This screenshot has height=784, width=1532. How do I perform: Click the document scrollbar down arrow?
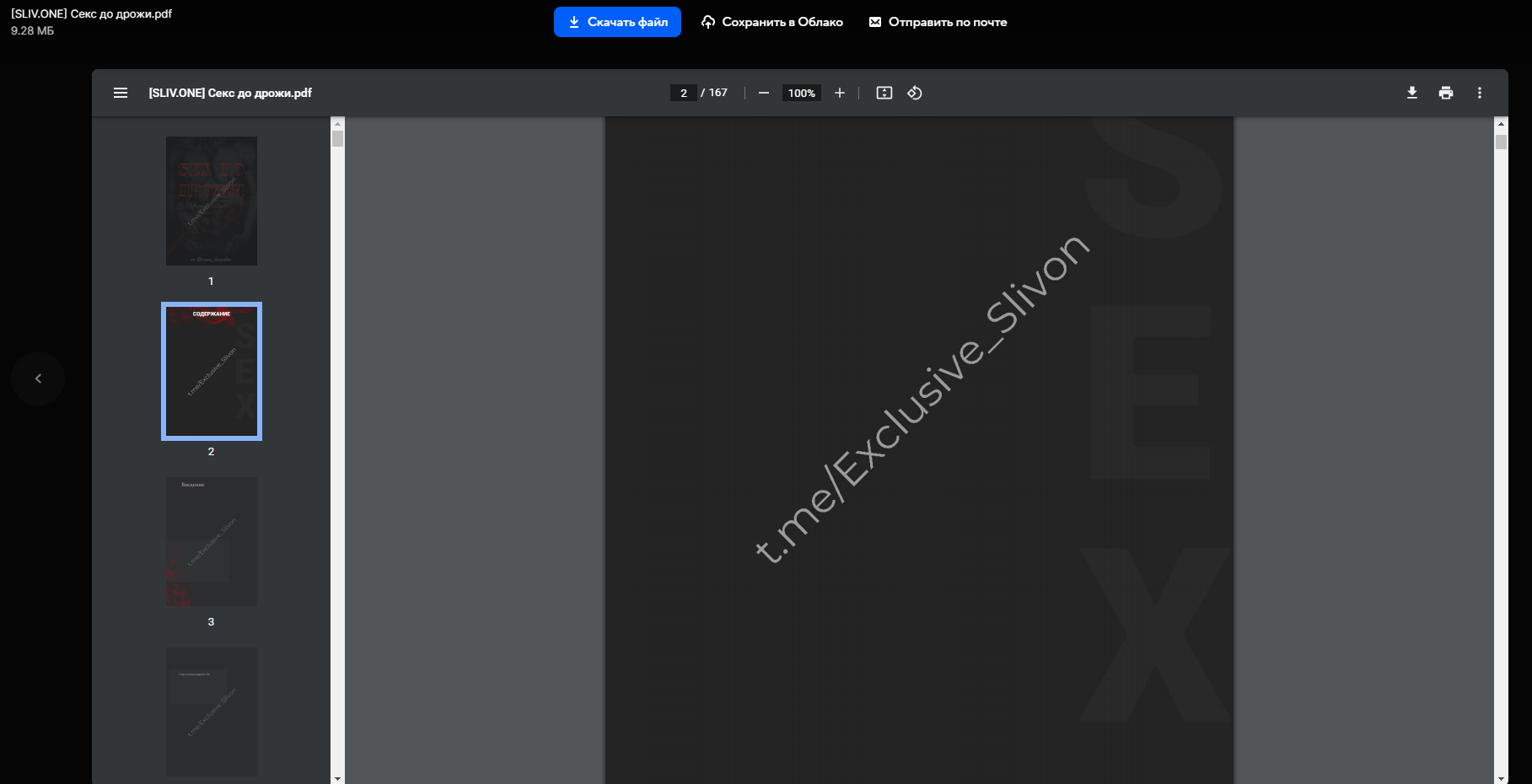point(1501,778)
